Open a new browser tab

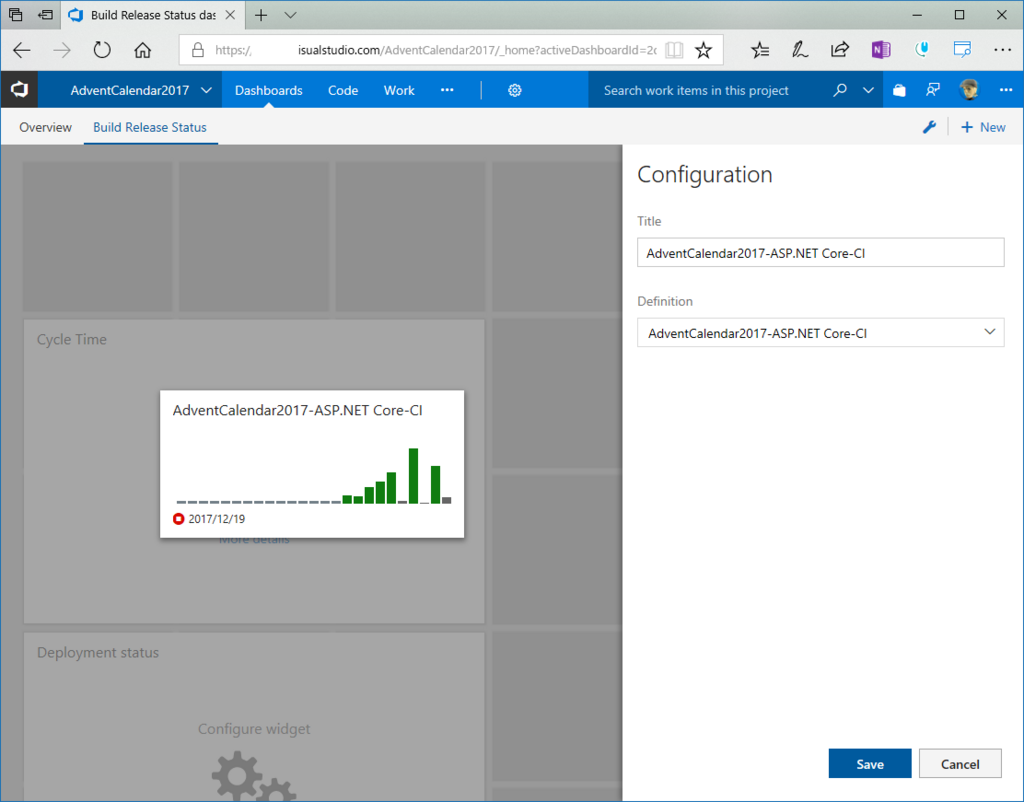coord(261,15)
